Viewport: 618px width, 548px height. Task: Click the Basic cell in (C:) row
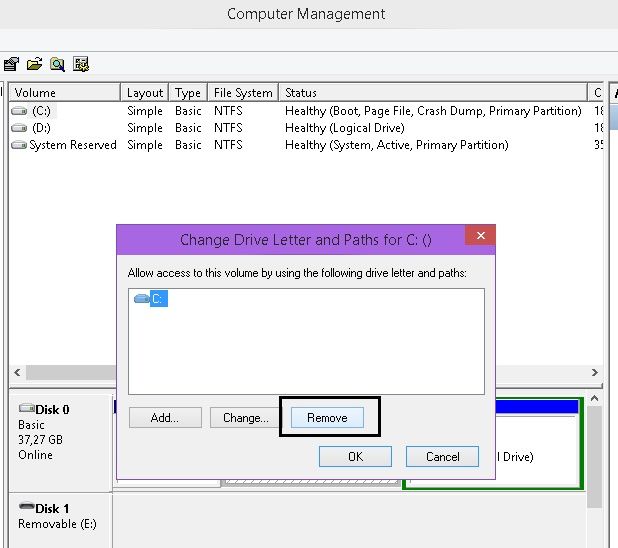coord(188,111)
